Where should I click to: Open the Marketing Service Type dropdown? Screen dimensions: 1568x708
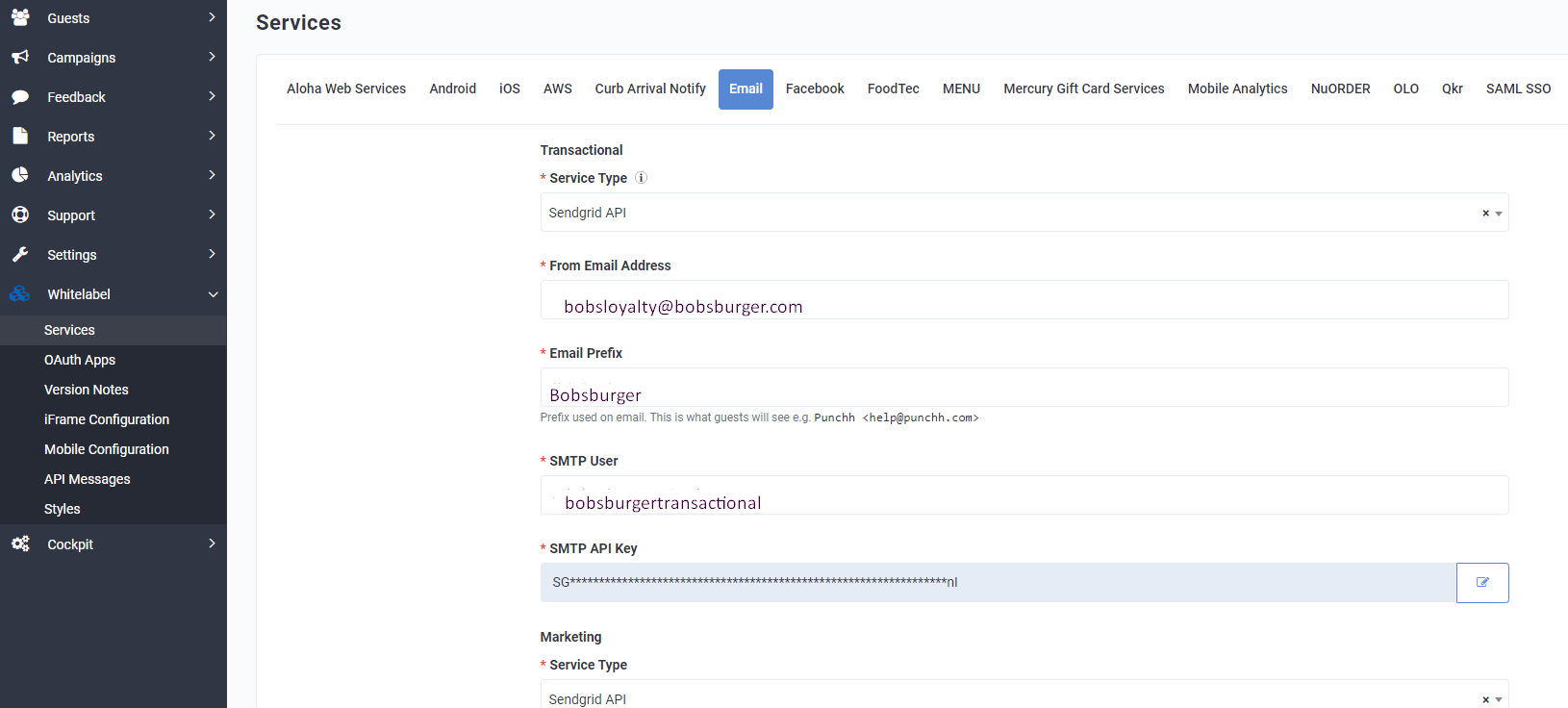click(1010, 698)
